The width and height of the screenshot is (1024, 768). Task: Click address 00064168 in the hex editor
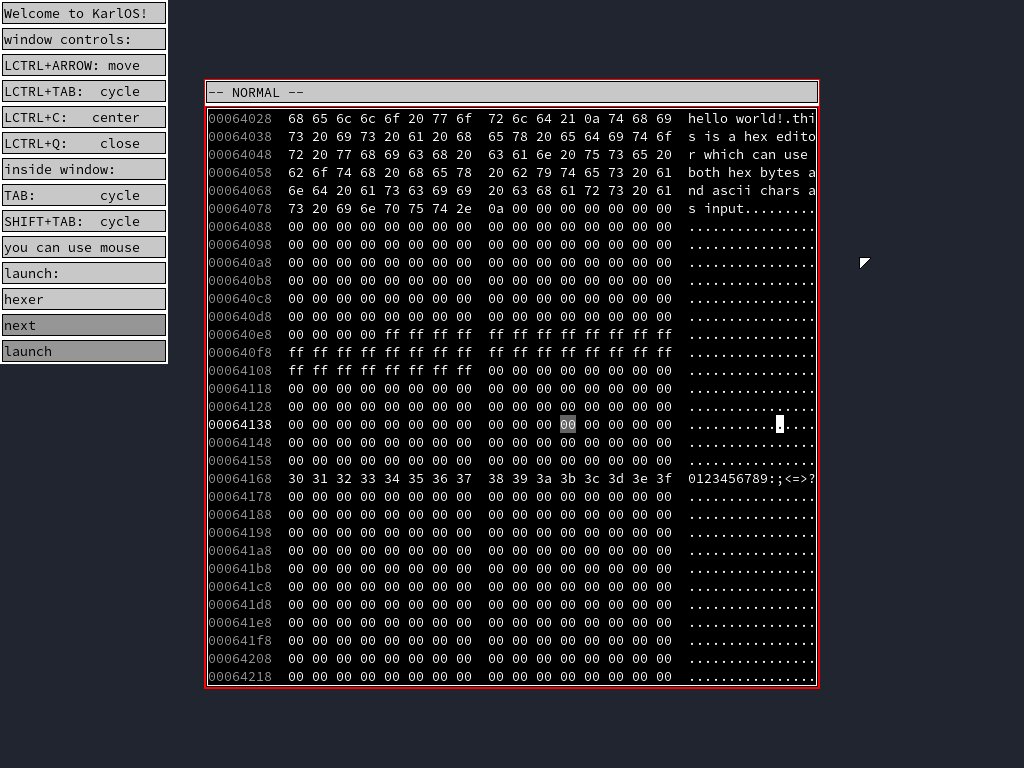pyautogui.click(x=240, y=479)
